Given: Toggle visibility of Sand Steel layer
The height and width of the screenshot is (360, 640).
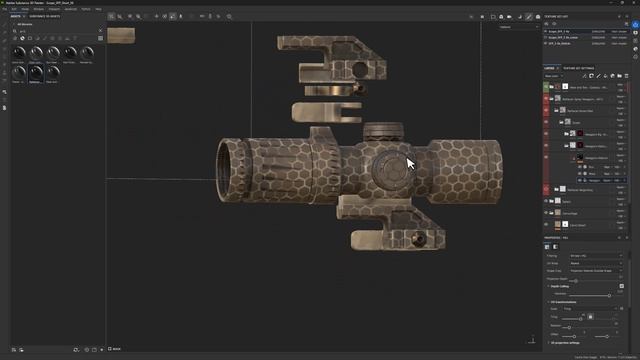Looking at the screenshot, I should click(x=546, y=225).
